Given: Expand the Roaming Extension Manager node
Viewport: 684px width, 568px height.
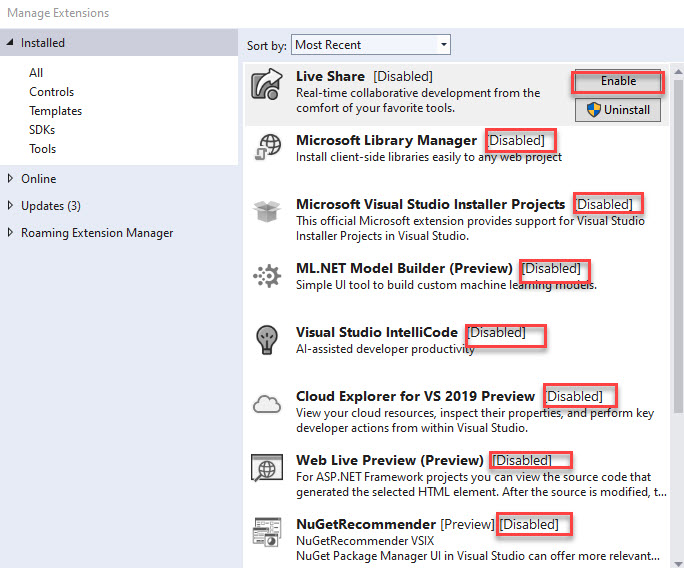Looking at the screenshot, I should coord(10,233).
